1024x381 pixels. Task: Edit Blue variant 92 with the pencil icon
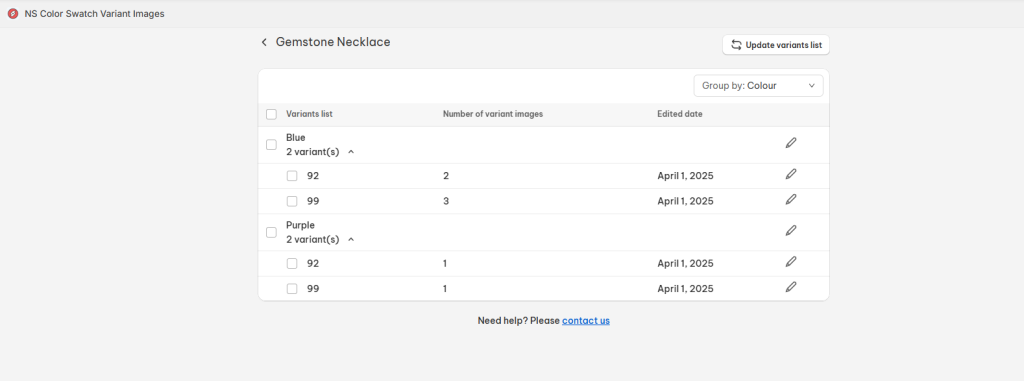791,174
